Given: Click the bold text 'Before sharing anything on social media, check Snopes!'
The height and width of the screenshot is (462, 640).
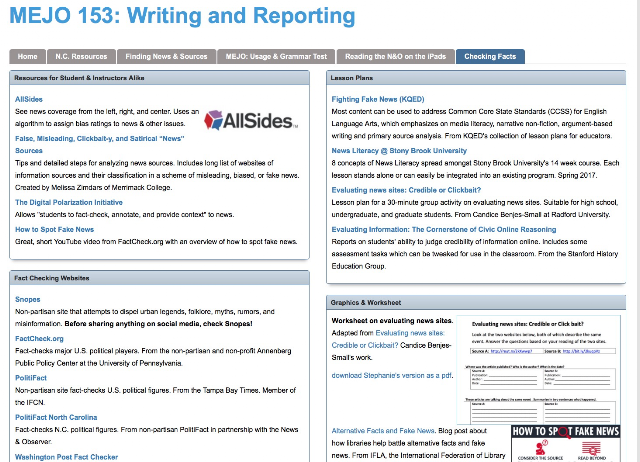Looking at the screenshot, I should pyautogui.click(x=158, y=324).
